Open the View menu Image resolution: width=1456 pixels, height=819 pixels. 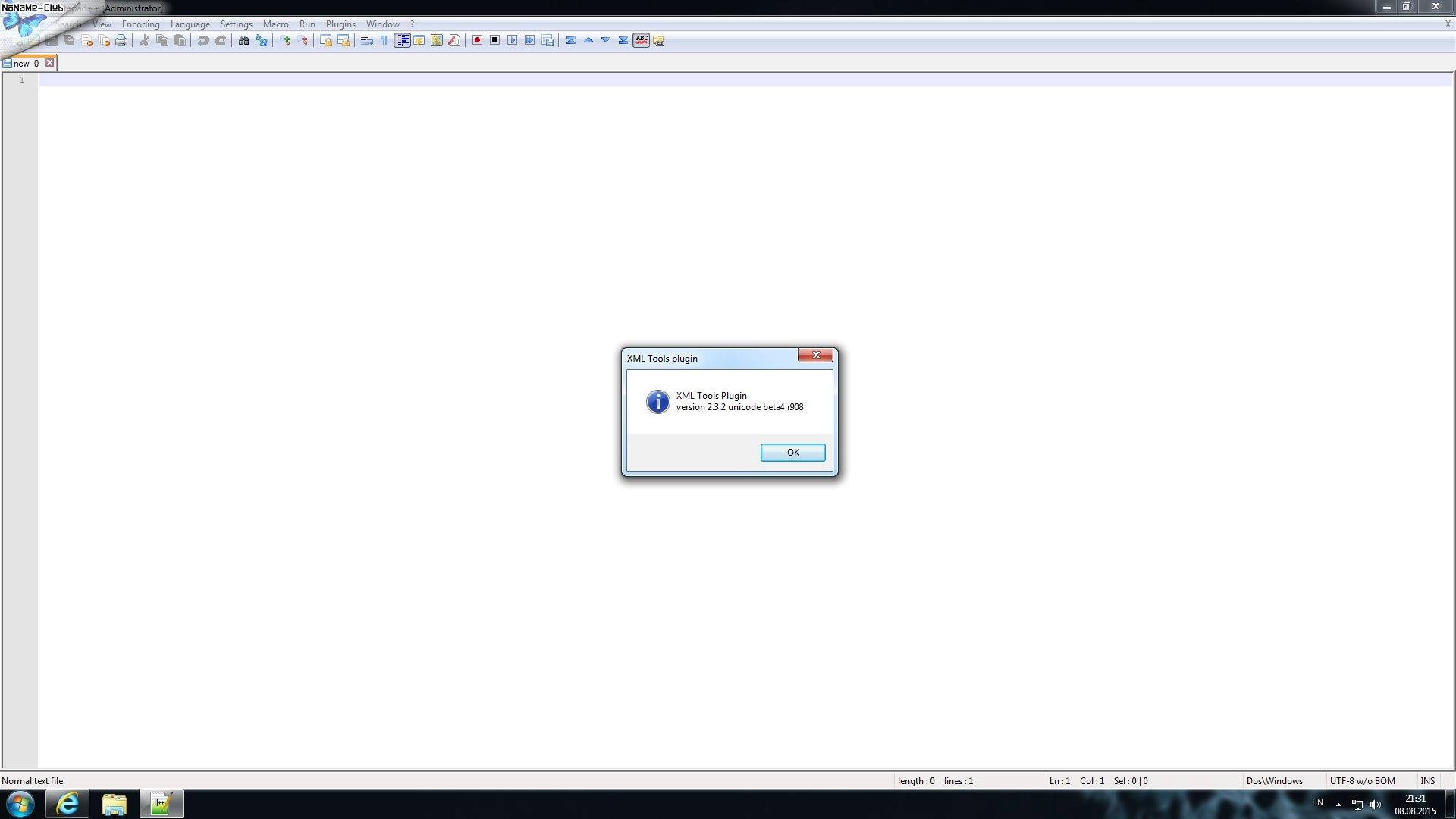coord(102,24)
